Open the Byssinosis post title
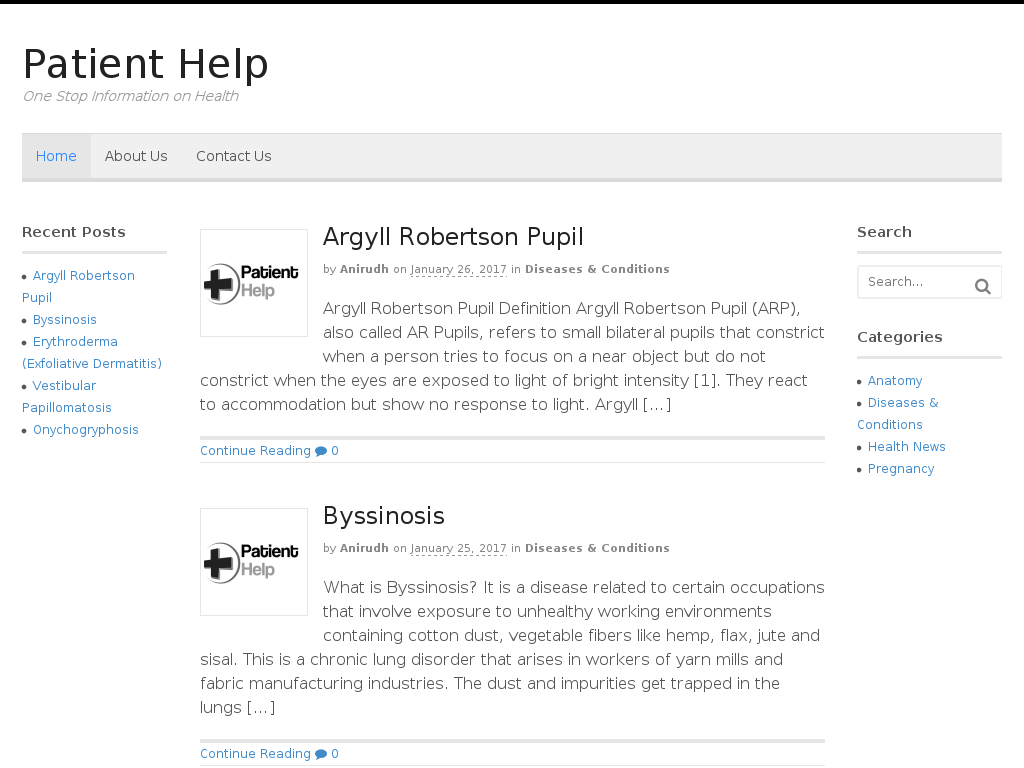1024x768 pixels. [x=384, y=516]
